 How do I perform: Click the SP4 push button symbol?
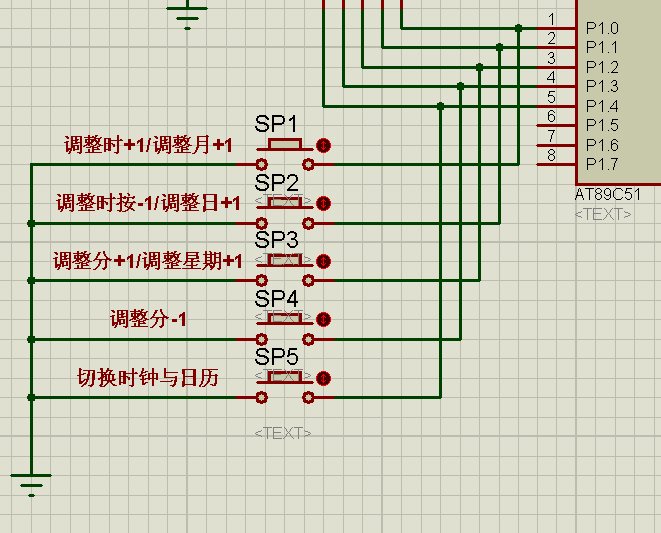(285, 318)
